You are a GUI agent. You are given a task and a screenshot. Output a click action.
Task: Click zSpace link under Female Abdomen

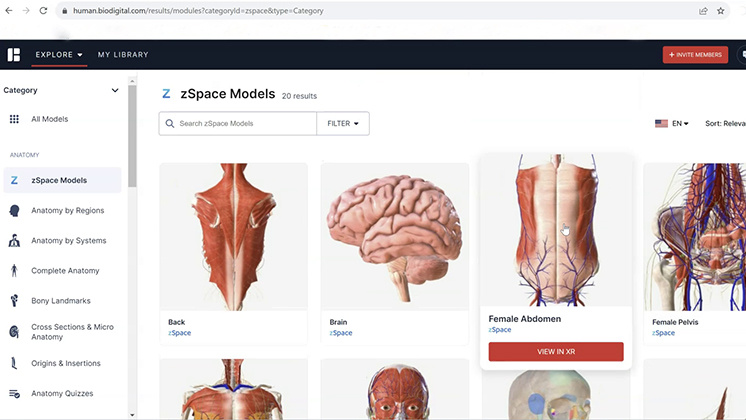pos(500,330)
